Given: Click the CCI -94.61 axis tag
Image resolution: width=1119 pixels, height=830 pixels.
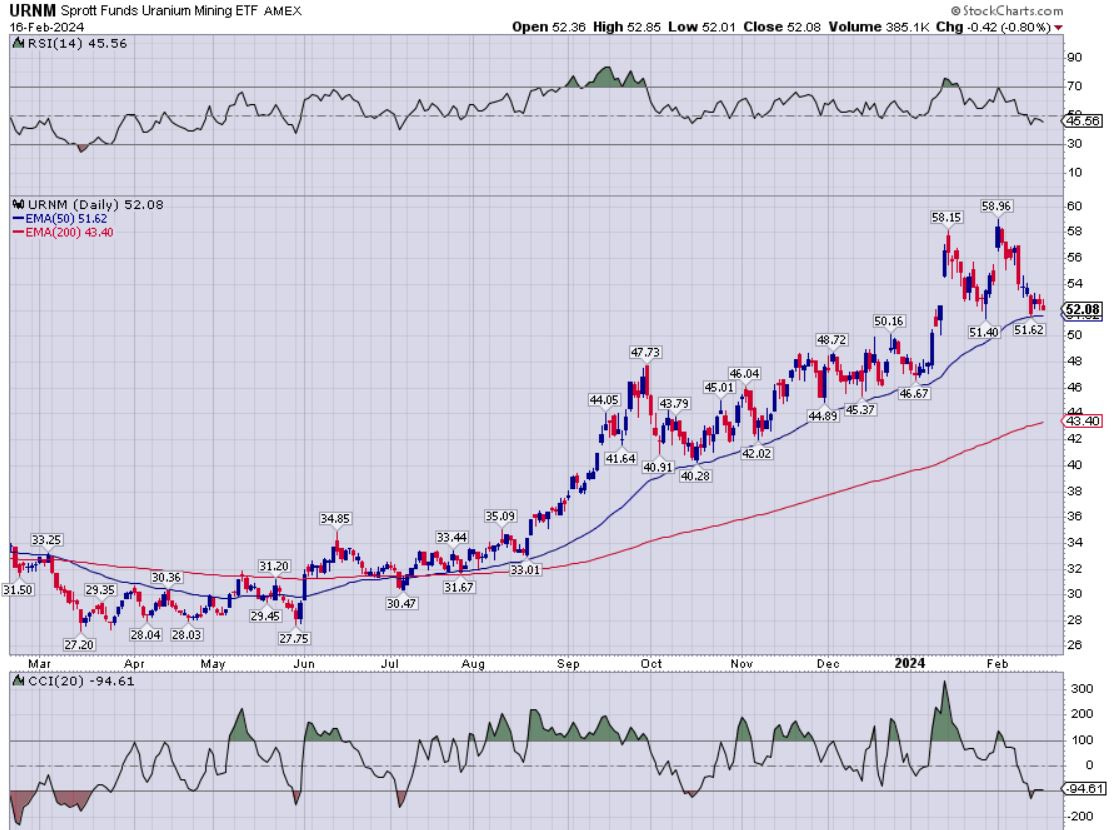Looking at the screenshot, I should [1084, 789].
